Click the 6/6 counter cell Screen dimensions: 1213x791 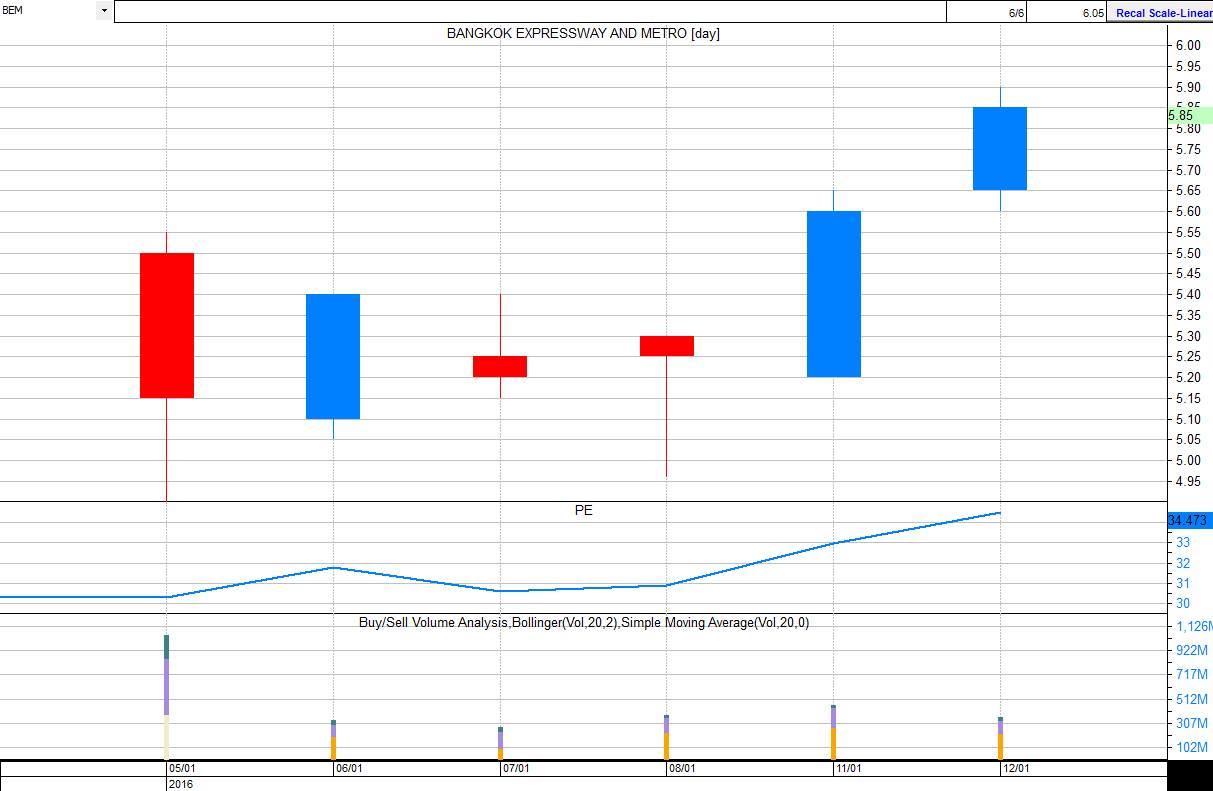986,12
